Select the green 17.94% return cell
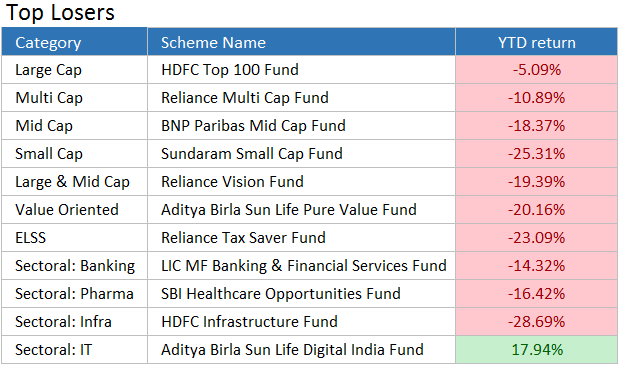Viewport: 620px width, 365px height. pyautogui.click(x=537, y=350)
